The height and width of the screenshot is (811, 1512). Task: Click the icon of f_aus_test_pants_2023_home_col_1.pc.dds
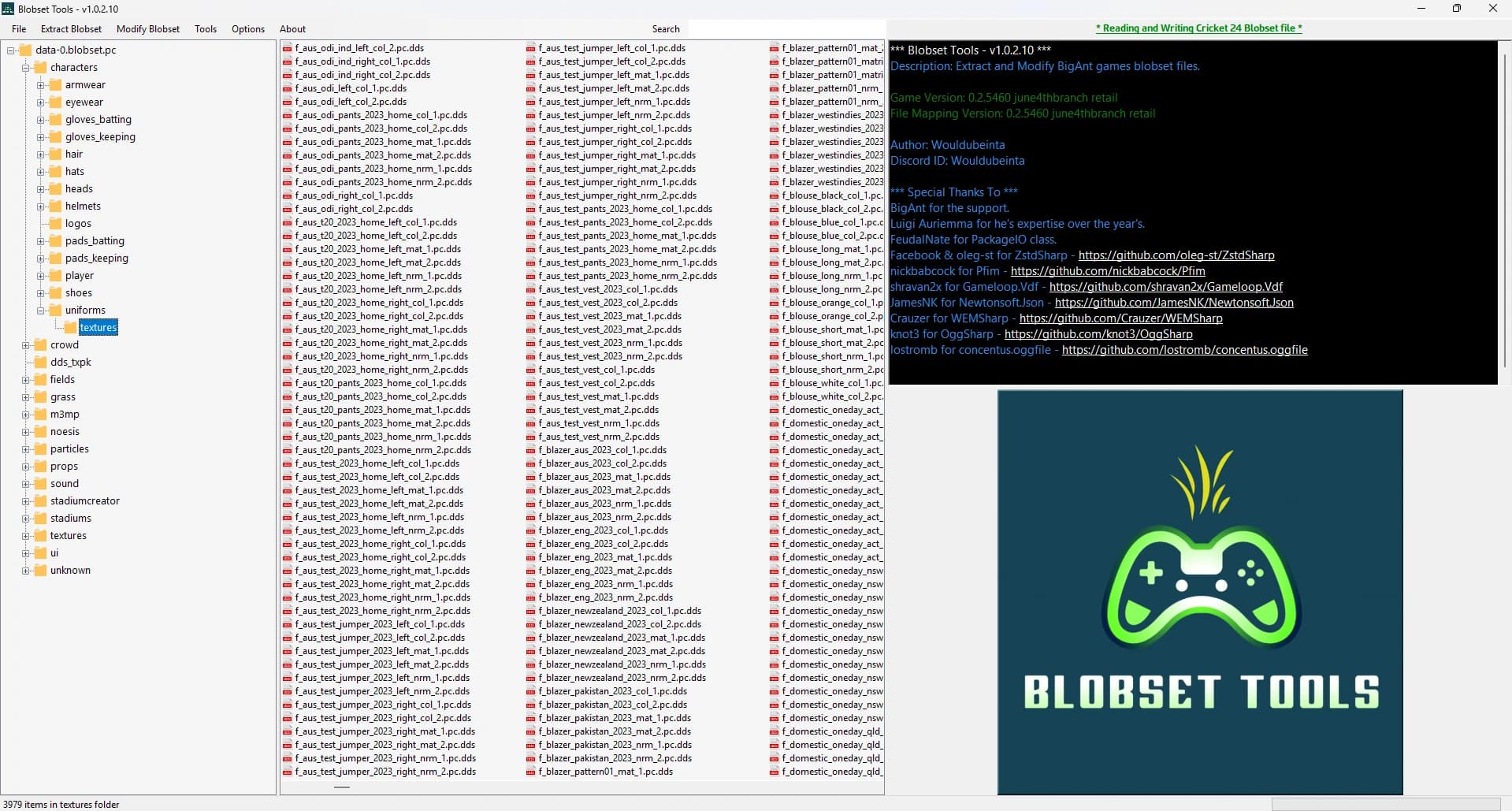pos(531,209)
